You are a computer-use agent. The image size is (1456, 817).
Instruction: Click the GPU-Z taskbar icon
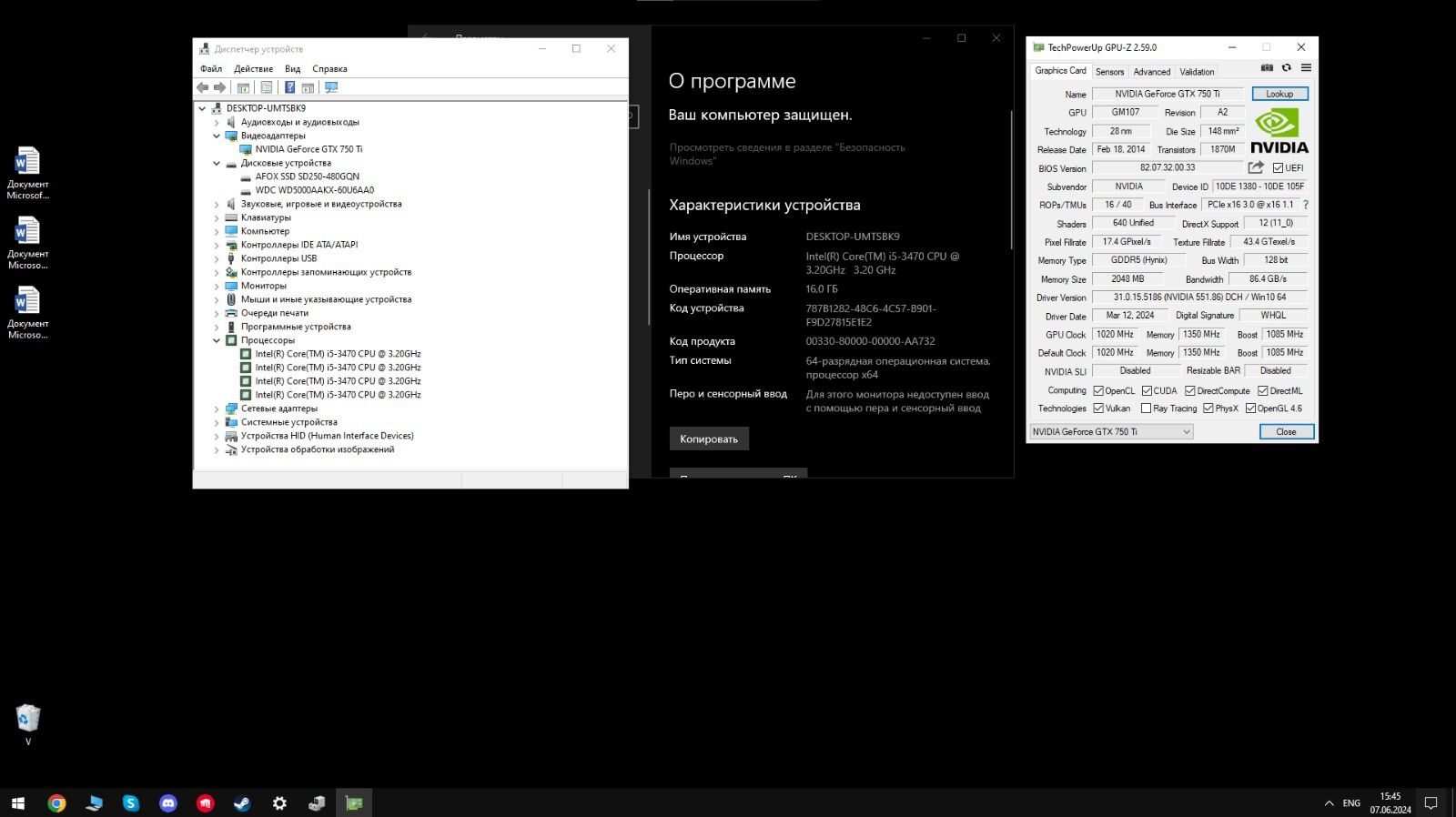(354, 803)
